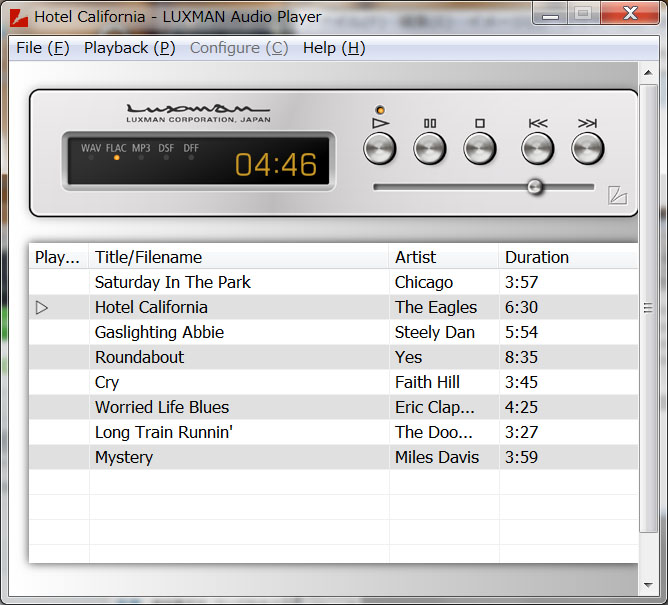Close the LUXMAN Audio Player window

click(630, 14)
